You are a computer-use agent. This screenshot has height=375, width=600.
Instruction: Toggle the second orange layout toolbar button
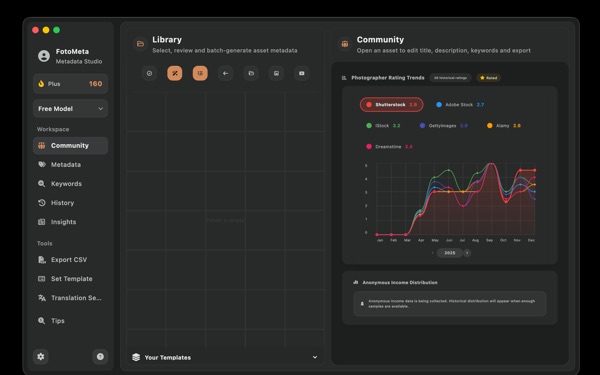(x=200, y=73)
